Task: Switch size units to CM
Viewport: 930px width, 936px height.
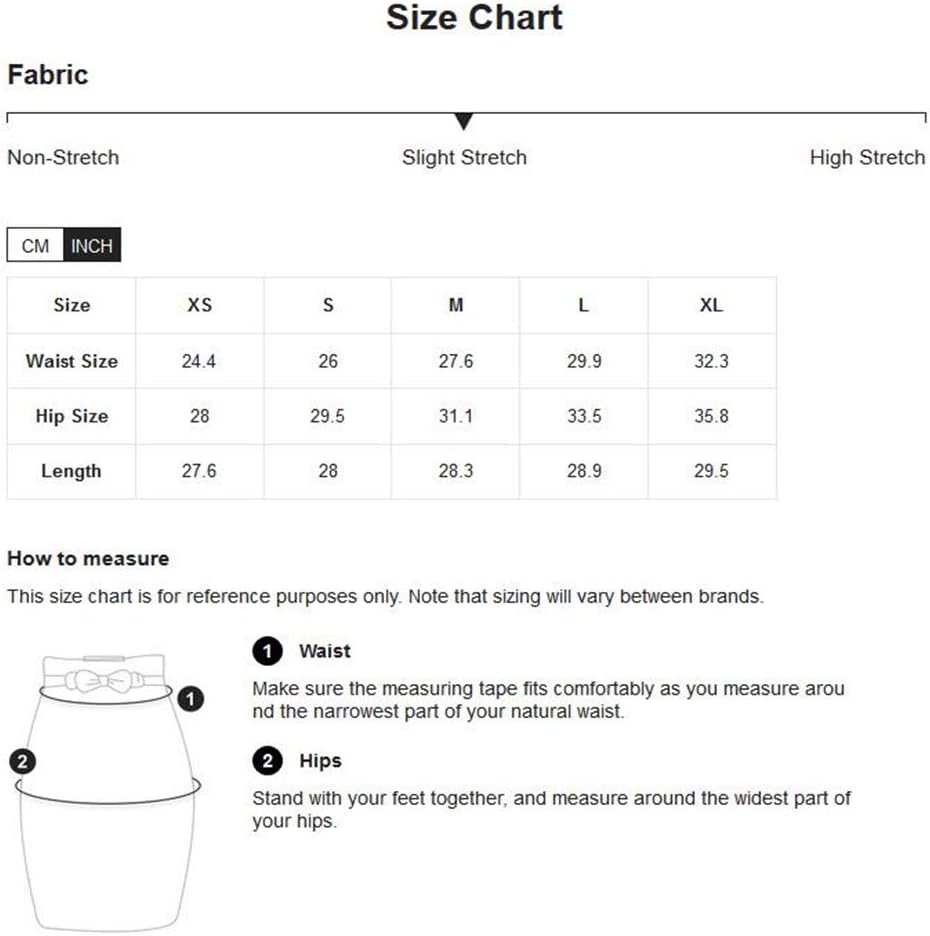Action: click(35, 245)
